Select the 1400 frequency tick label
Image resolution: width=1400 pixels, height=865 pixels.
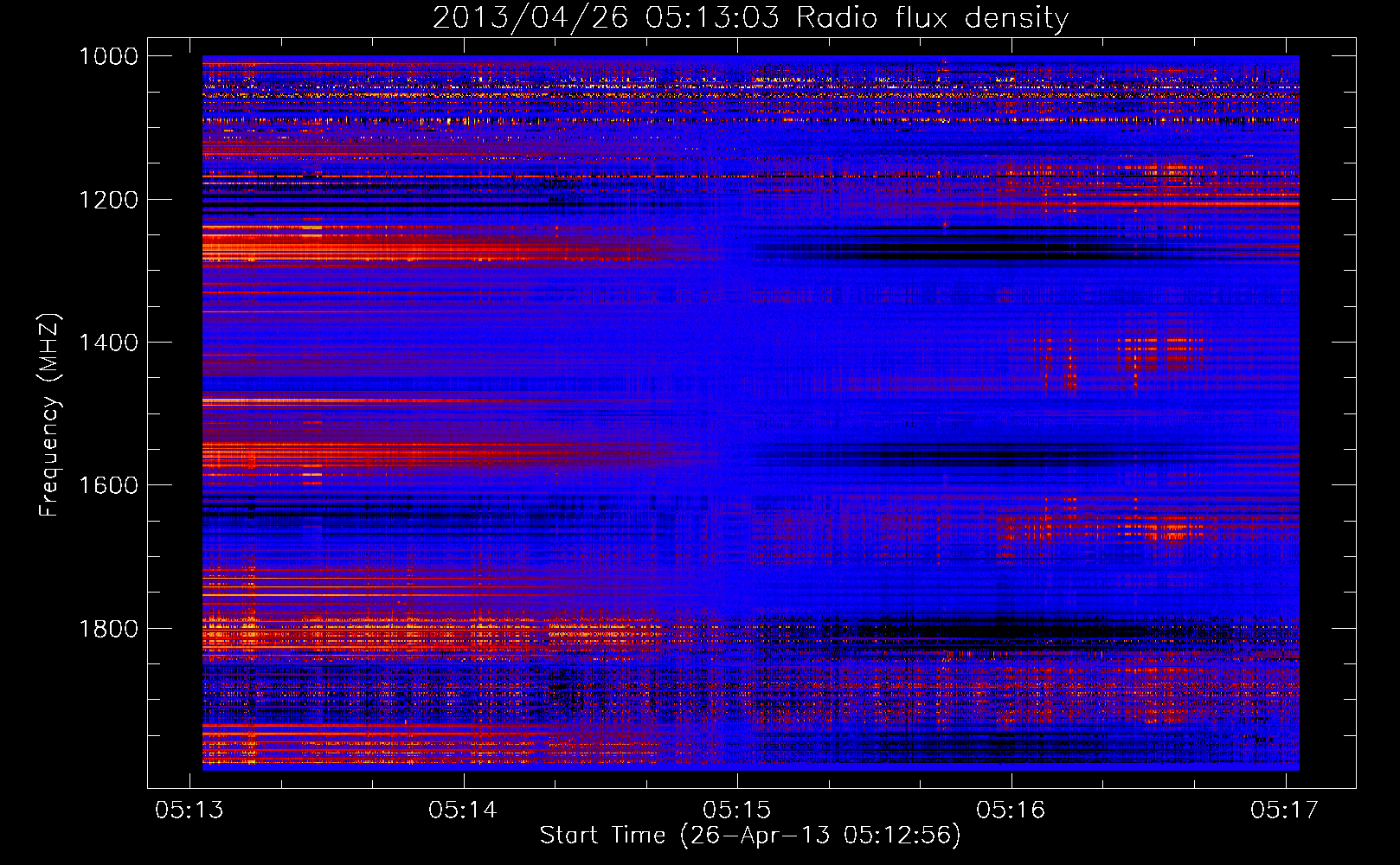coord(108,343)
